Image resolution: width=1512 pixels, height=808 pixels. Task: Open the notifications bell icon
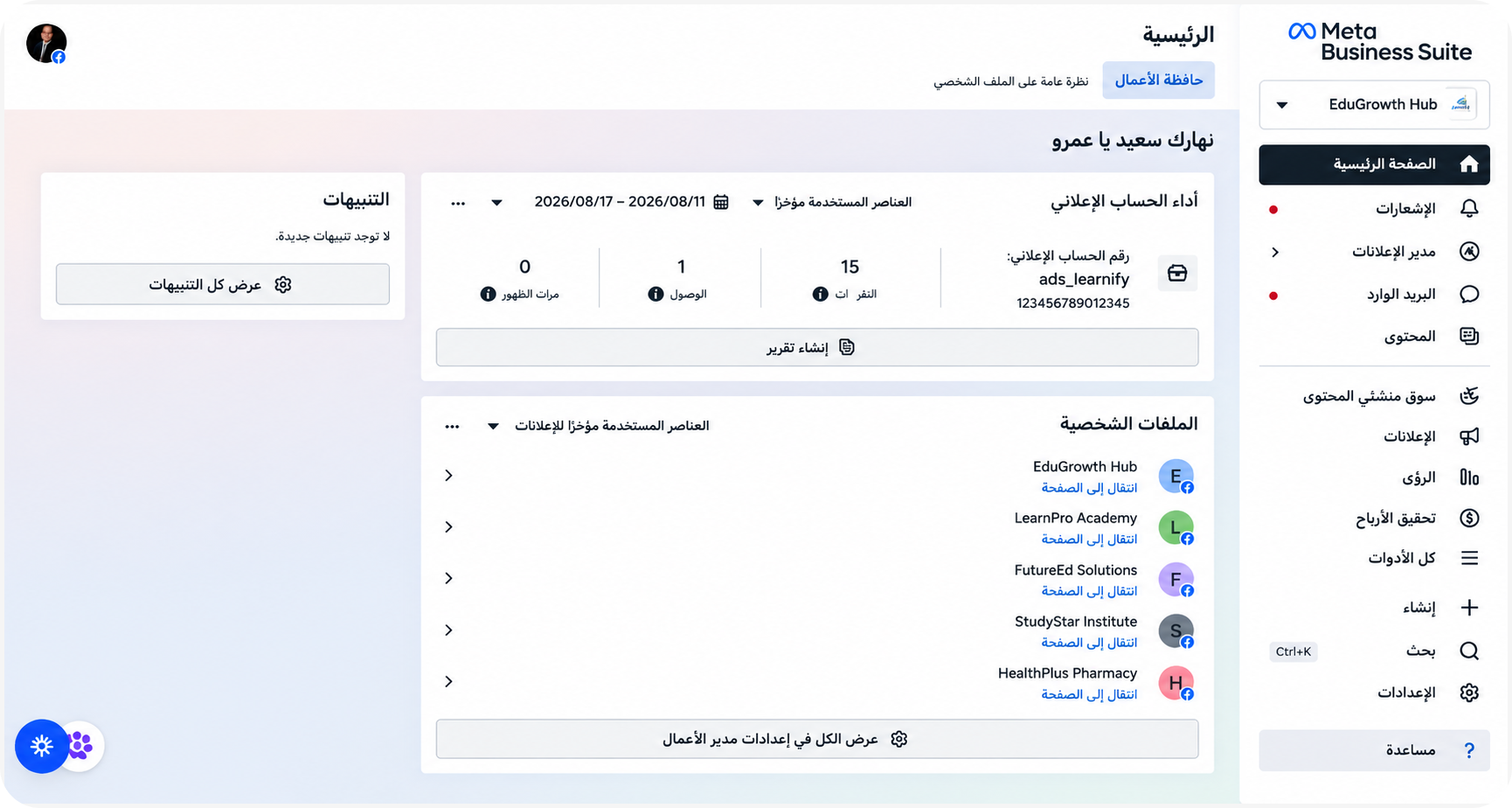coord(1469,208)
